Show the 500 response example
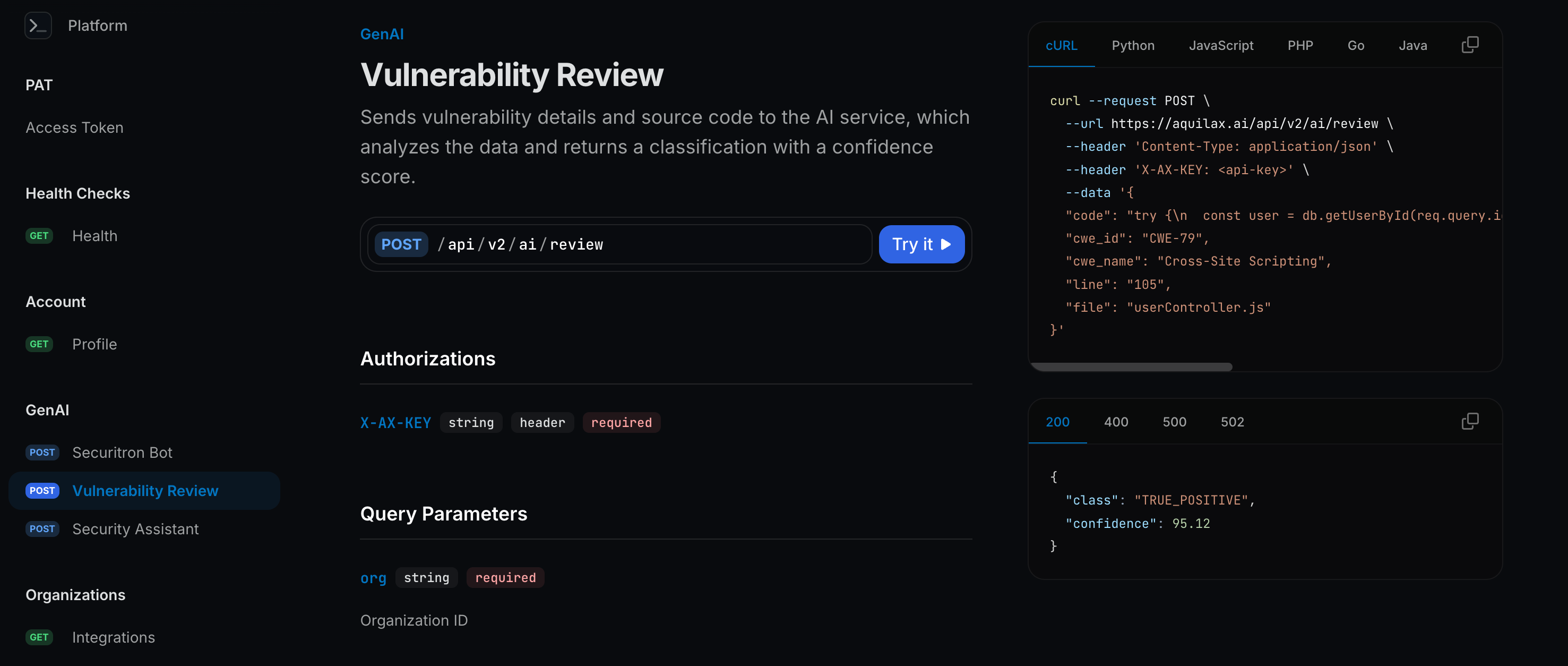 [1174, 422]
